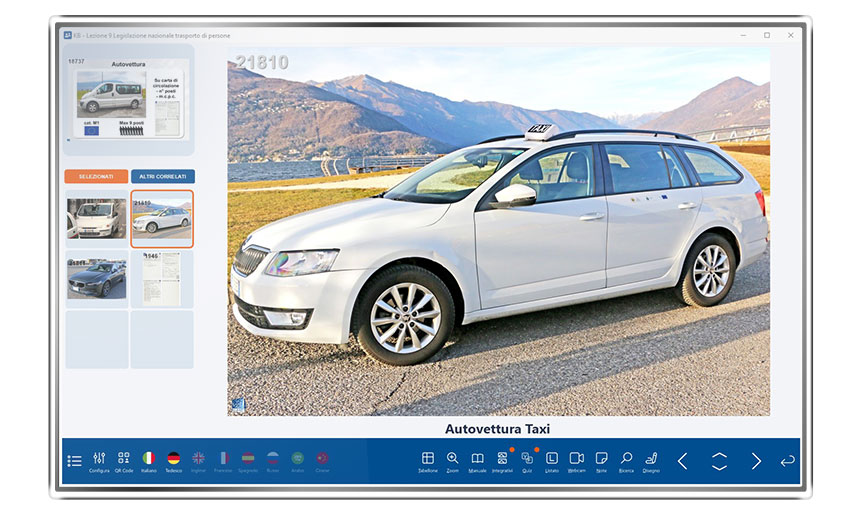Open the list menu icon in toolbar
850x513 pixels.
click(74, 461)
